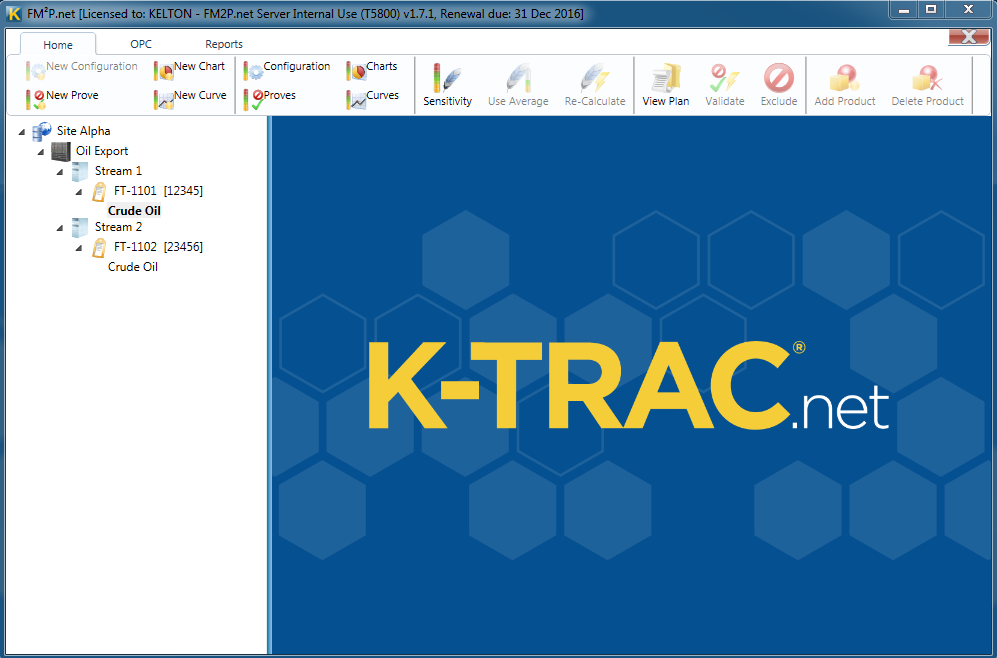
Task: Select the Stream 2 label
Action: [x=118, y=227]
